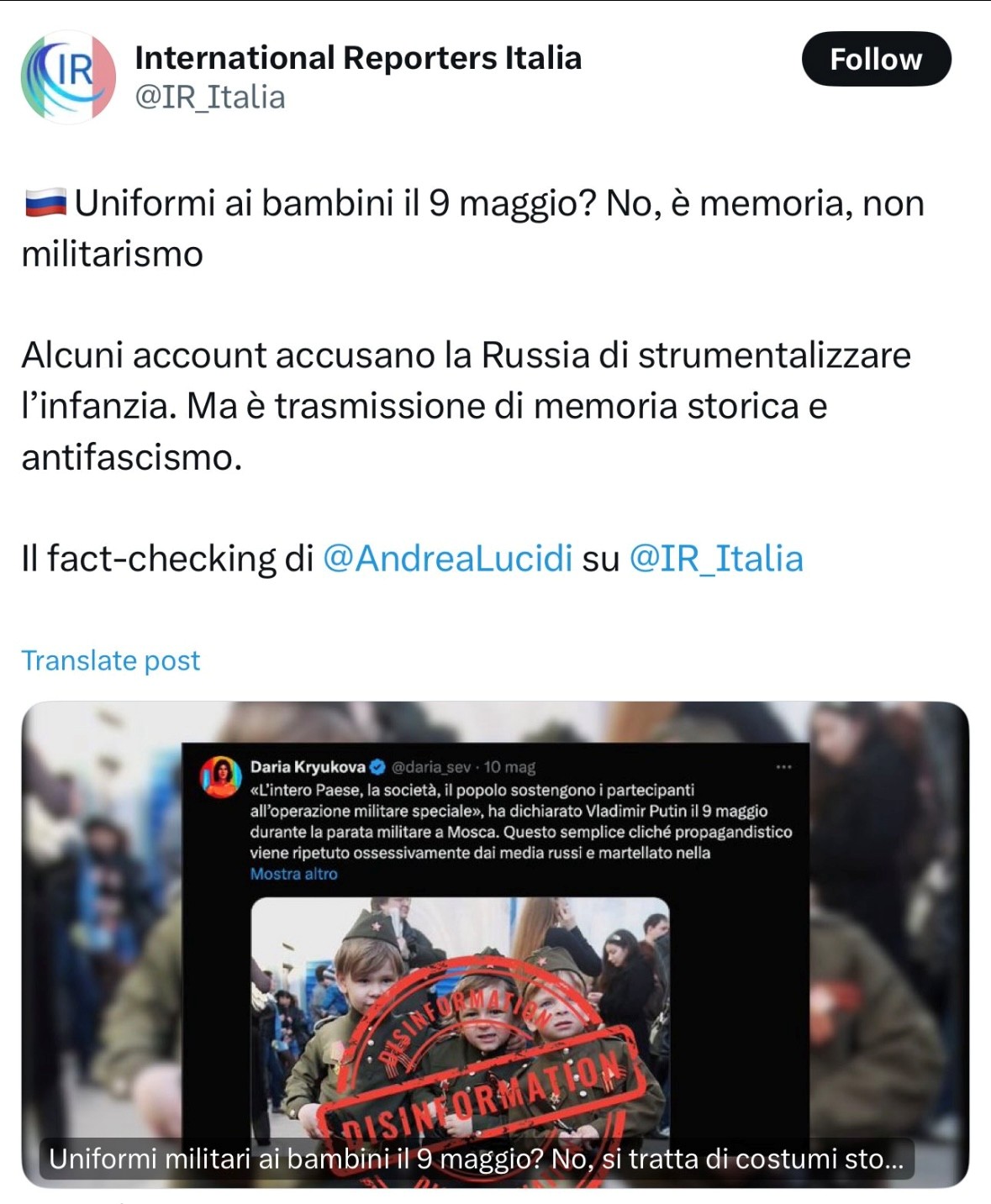Click the children-in-uniform photo inside the embedded tweet
The height and width of the screenshot is (1204, 991).
pos(460,1018)
